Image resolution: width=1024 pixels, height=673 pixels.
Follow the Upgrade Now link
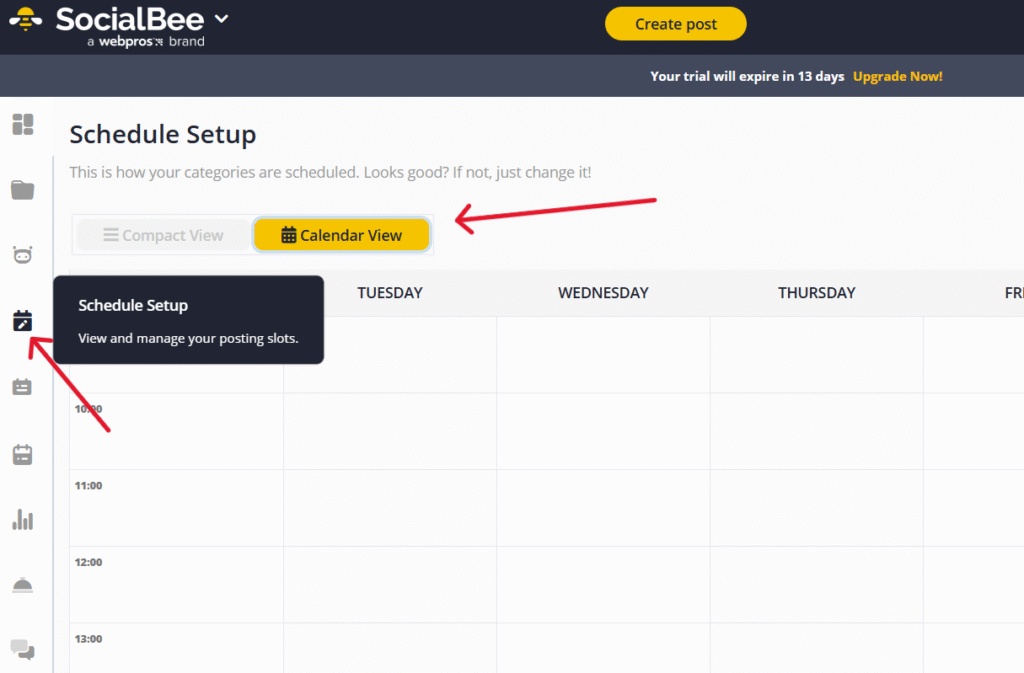click(x=897, y=76)
